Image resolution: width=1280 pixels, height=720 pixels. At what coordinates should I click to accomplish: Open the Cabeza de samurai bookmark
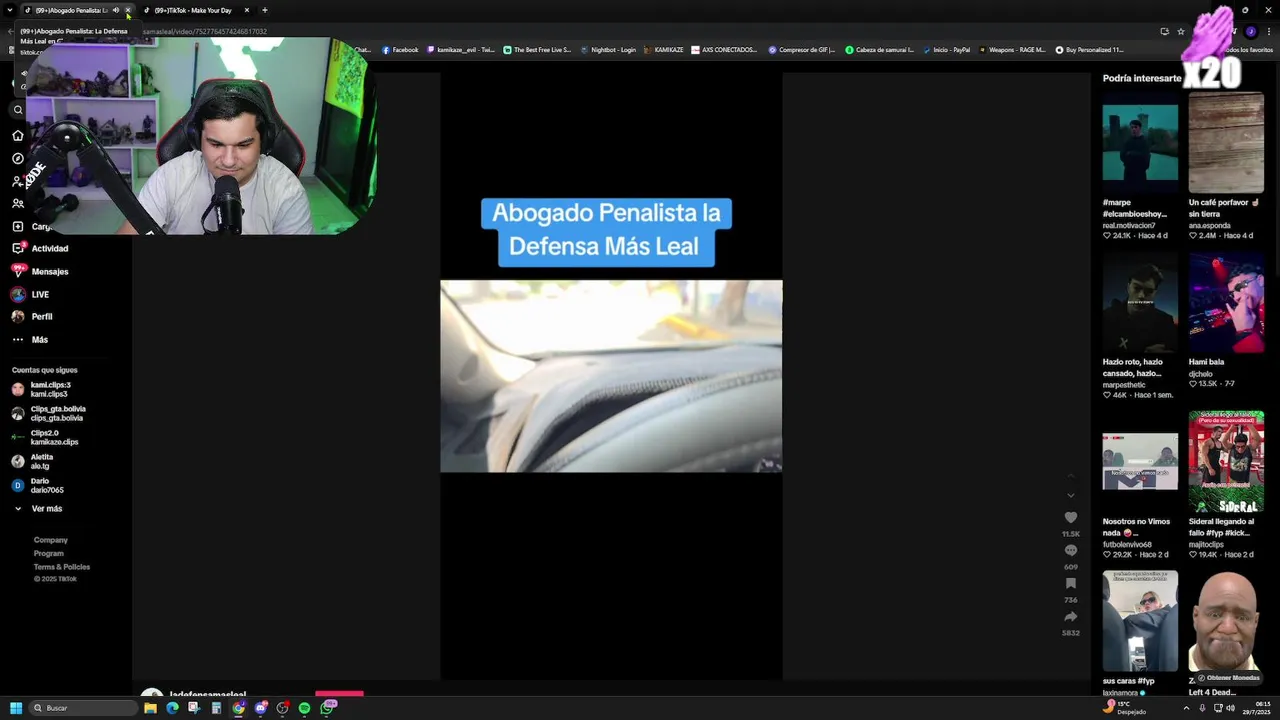coord(880,49)
